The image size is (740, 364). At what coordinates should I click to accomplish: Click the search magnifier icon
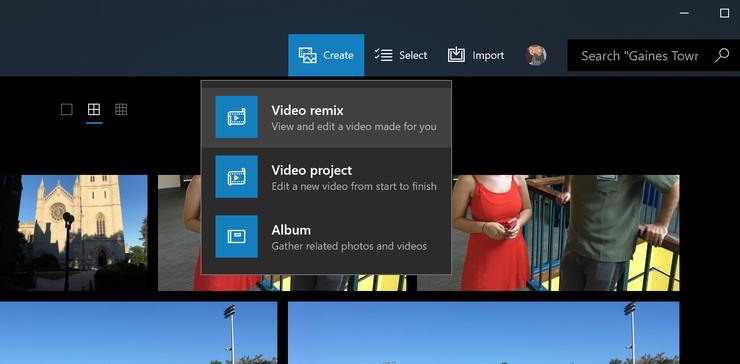click(722, 55)
